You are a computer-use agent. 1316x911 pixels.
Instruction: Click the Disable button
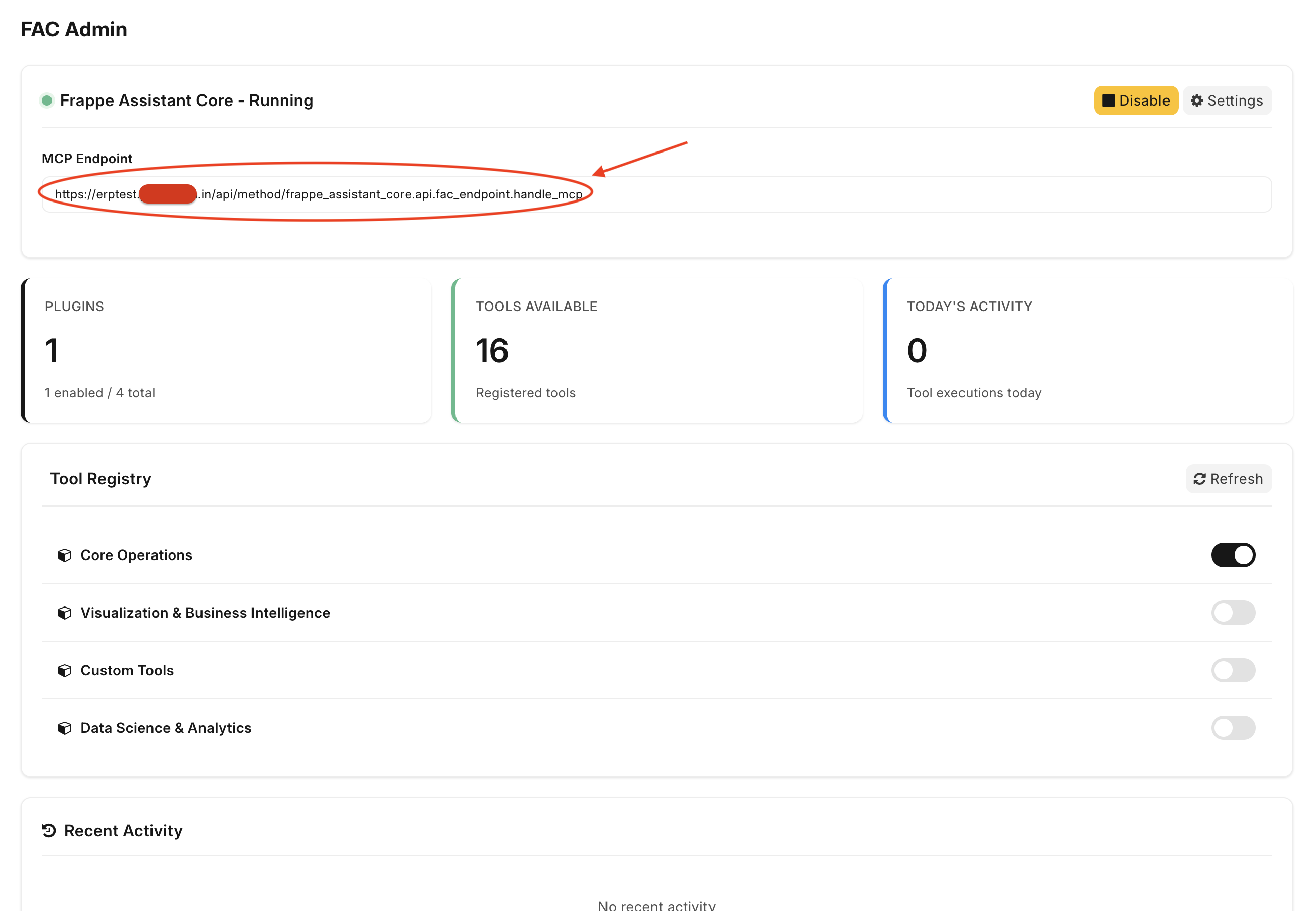point(1136,100)
